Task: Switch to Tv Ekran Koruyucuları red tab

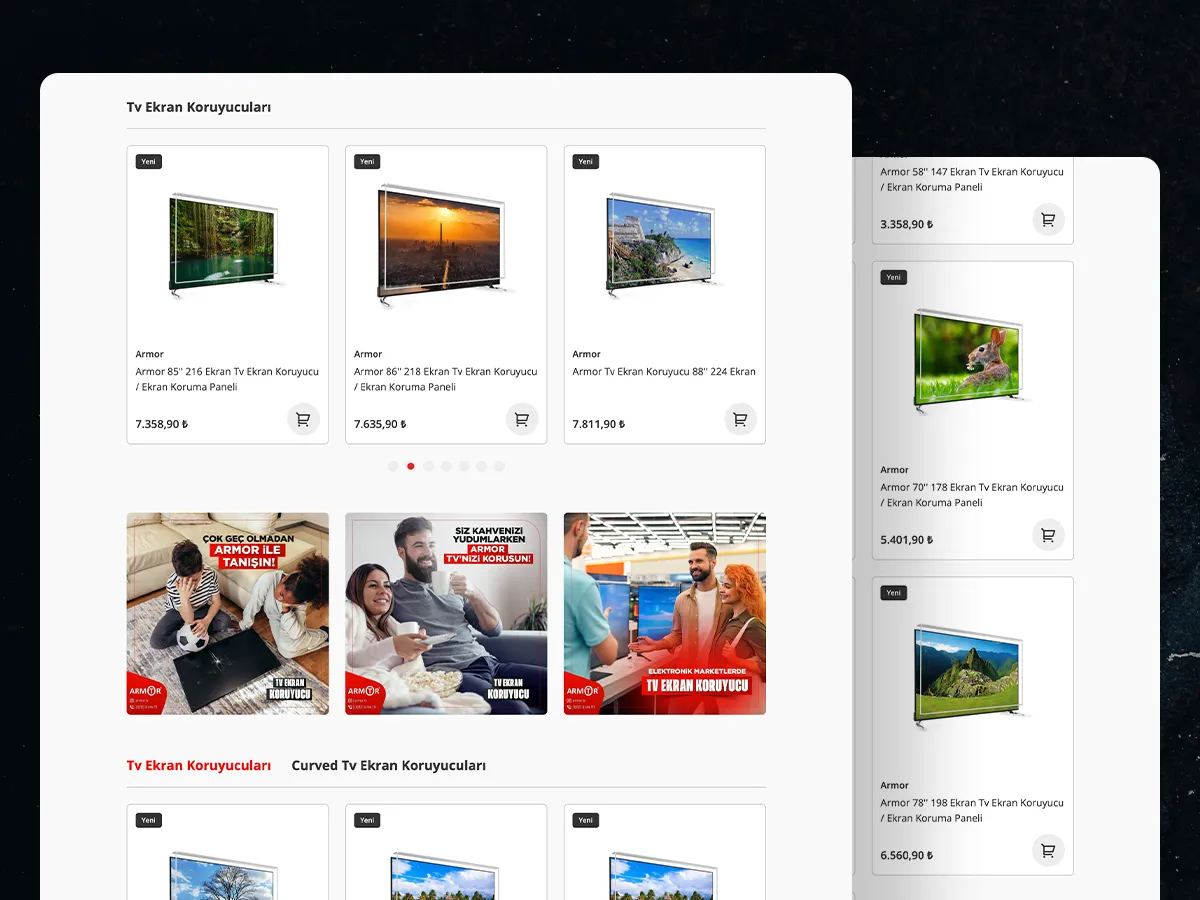Action: click(199, 766)
